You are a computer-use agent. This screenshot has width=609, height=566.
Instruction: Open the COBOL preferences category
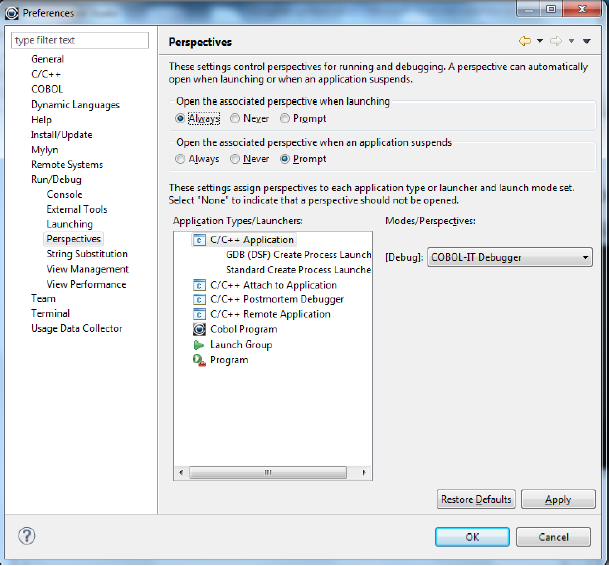[x=47, y=89]
